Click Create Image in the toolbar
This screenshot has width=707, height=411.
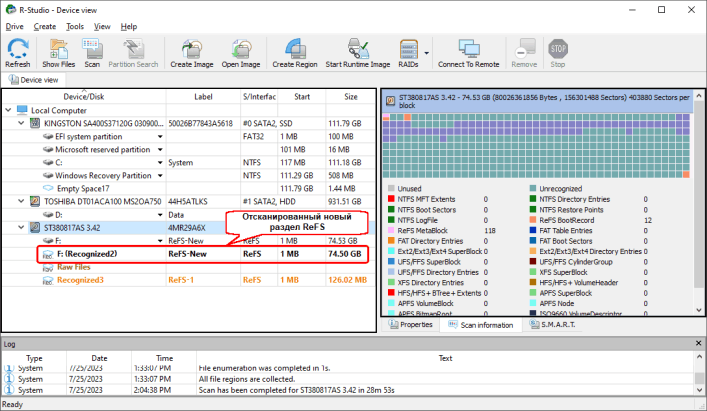click(x=192, y=53)
